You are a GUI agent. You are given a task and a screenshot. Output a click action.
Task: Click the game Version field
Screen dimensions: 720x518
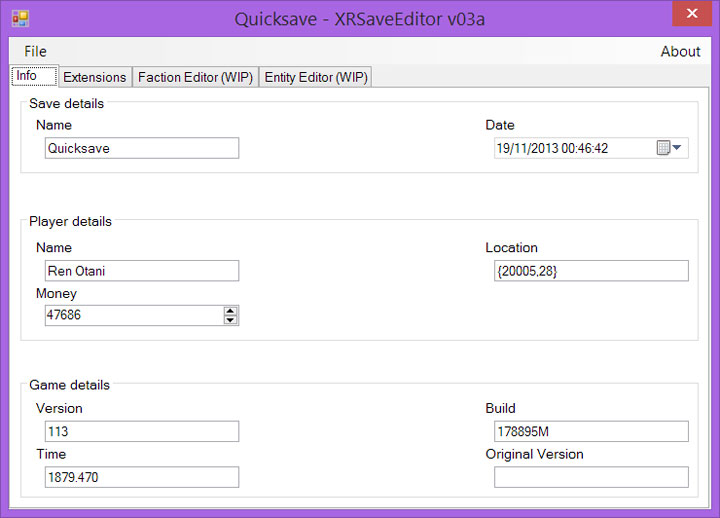click(x=141, y=431)
